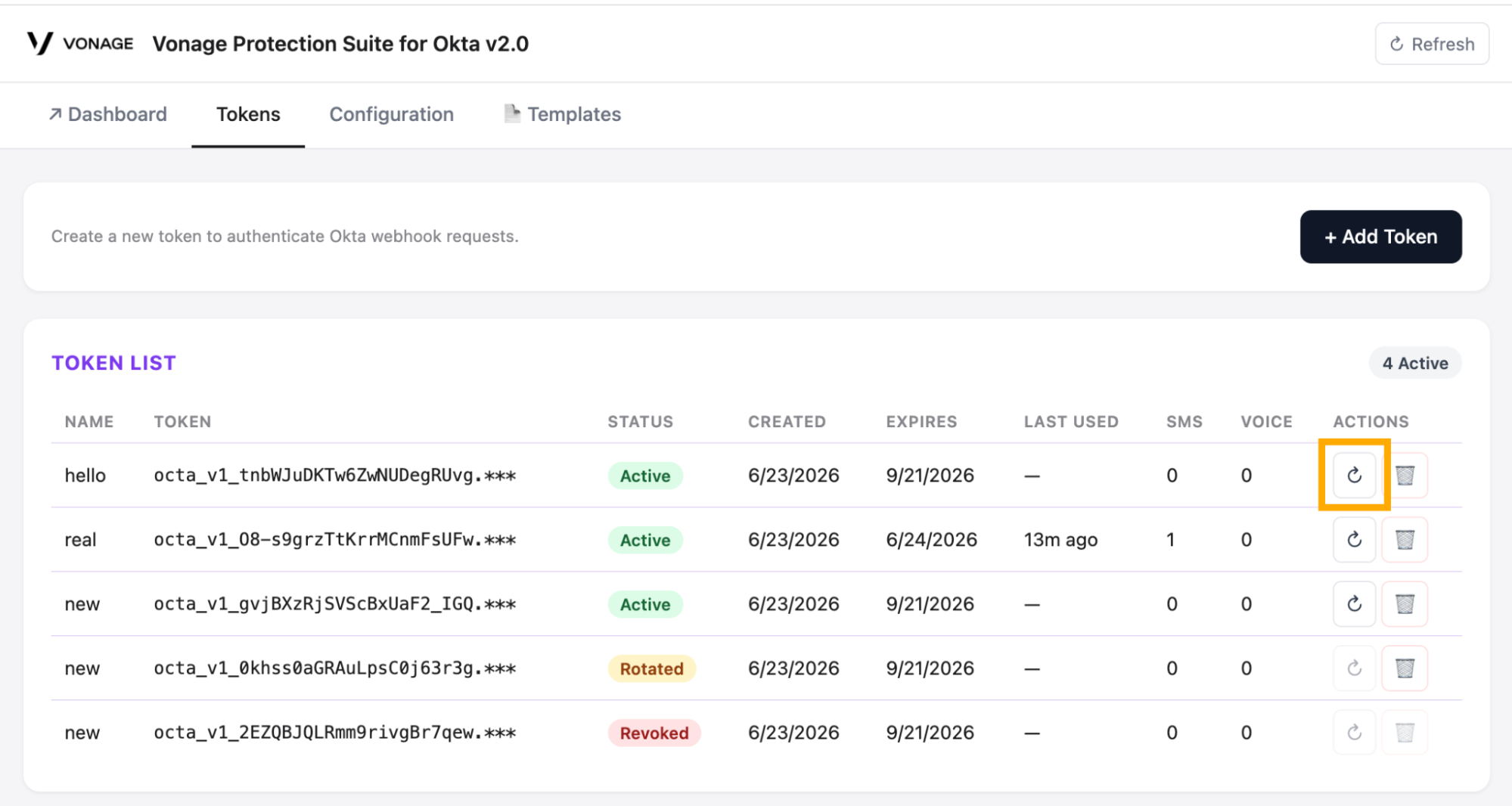Click the trash icon on Revoked row
The height and width of the screenshot is (806, 1512).
click(1405, 732)
